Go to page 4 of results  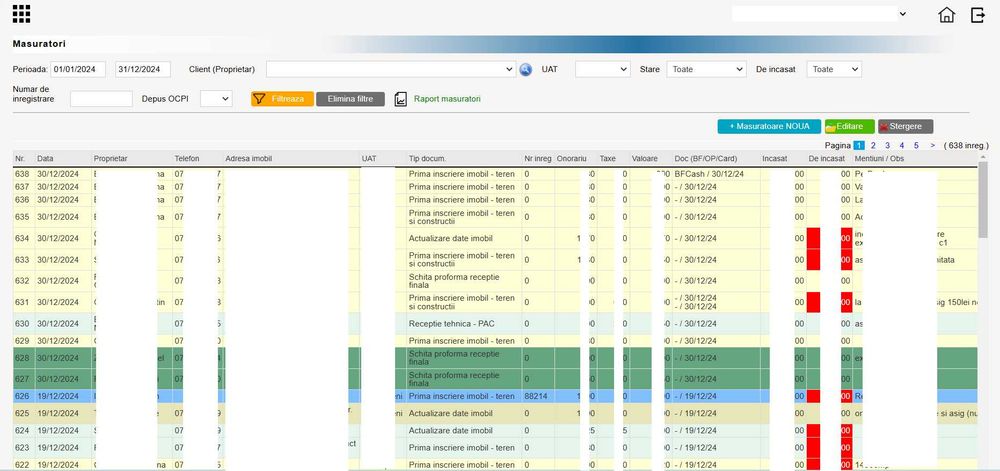pyautogui.click(x=901, y=145)
